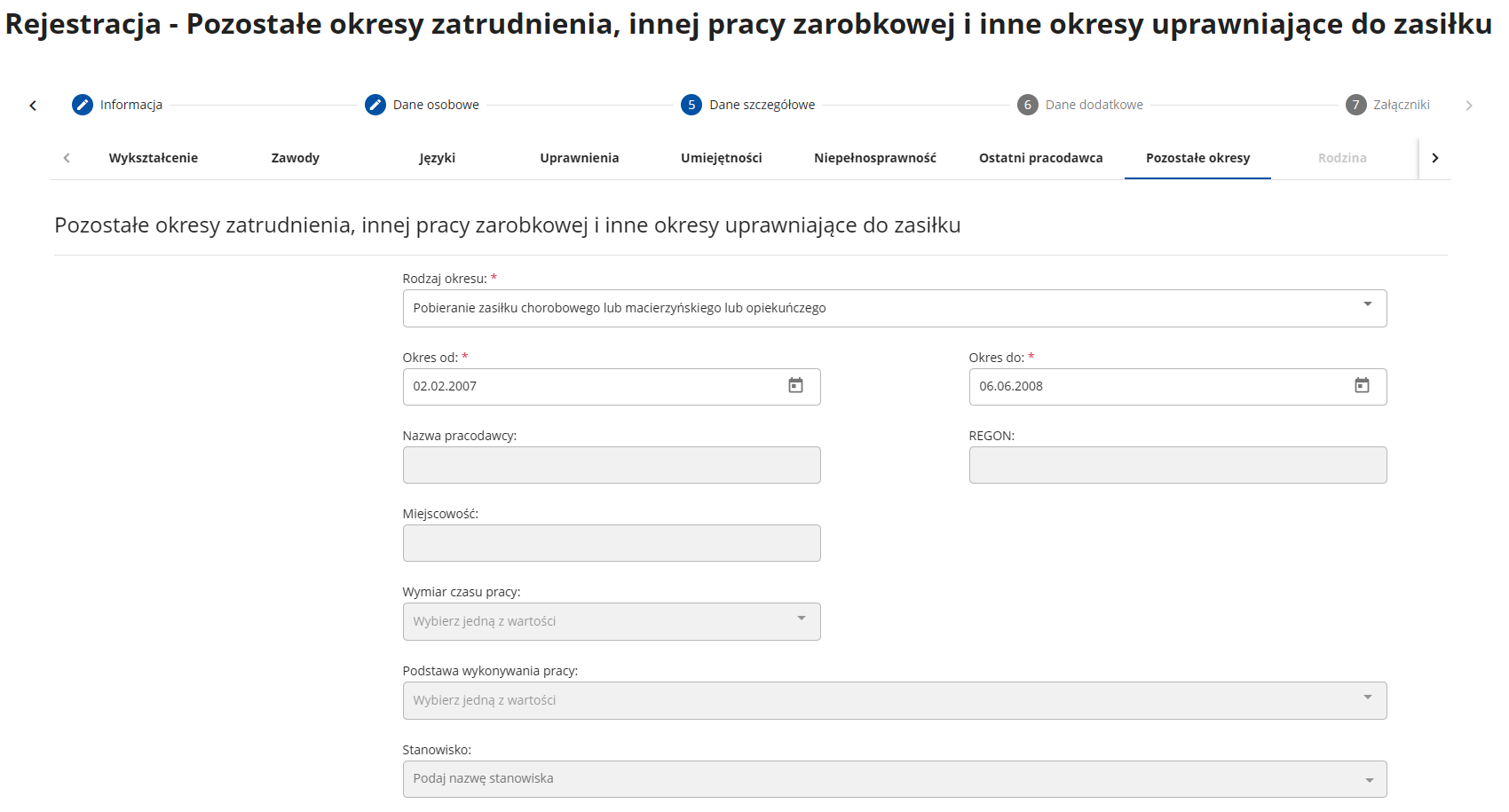
Task: Select step 5 circle icon
Action: click(x=691, y=105)
